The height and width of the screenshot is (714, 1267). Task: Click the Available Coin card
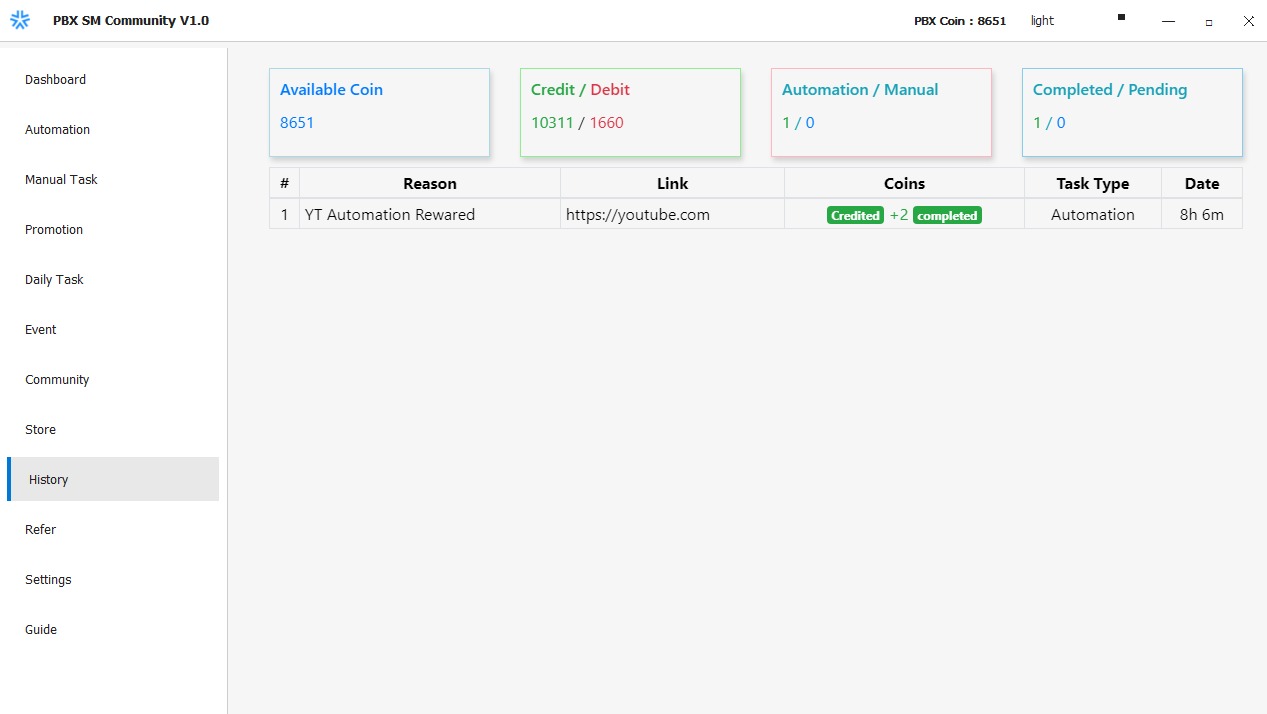[379, 112]
